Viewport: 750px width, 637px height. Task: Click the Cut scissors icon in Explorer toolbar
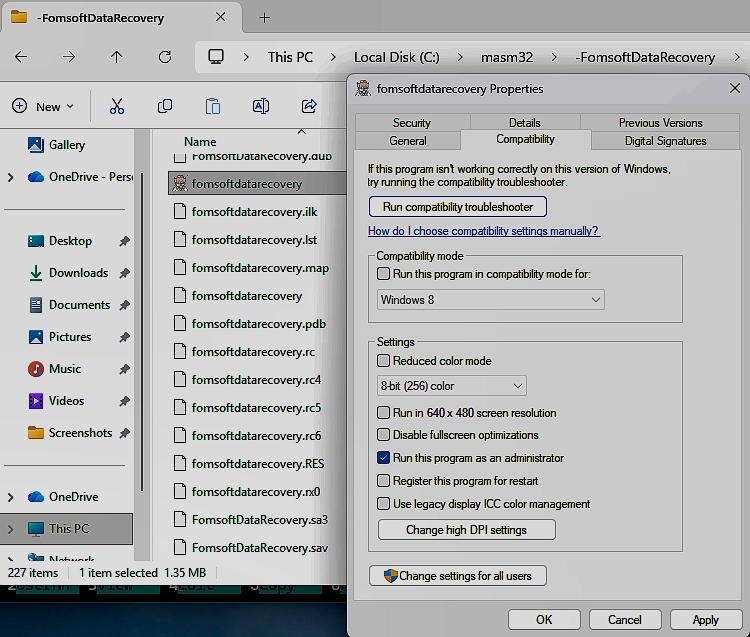click(117, 106)
